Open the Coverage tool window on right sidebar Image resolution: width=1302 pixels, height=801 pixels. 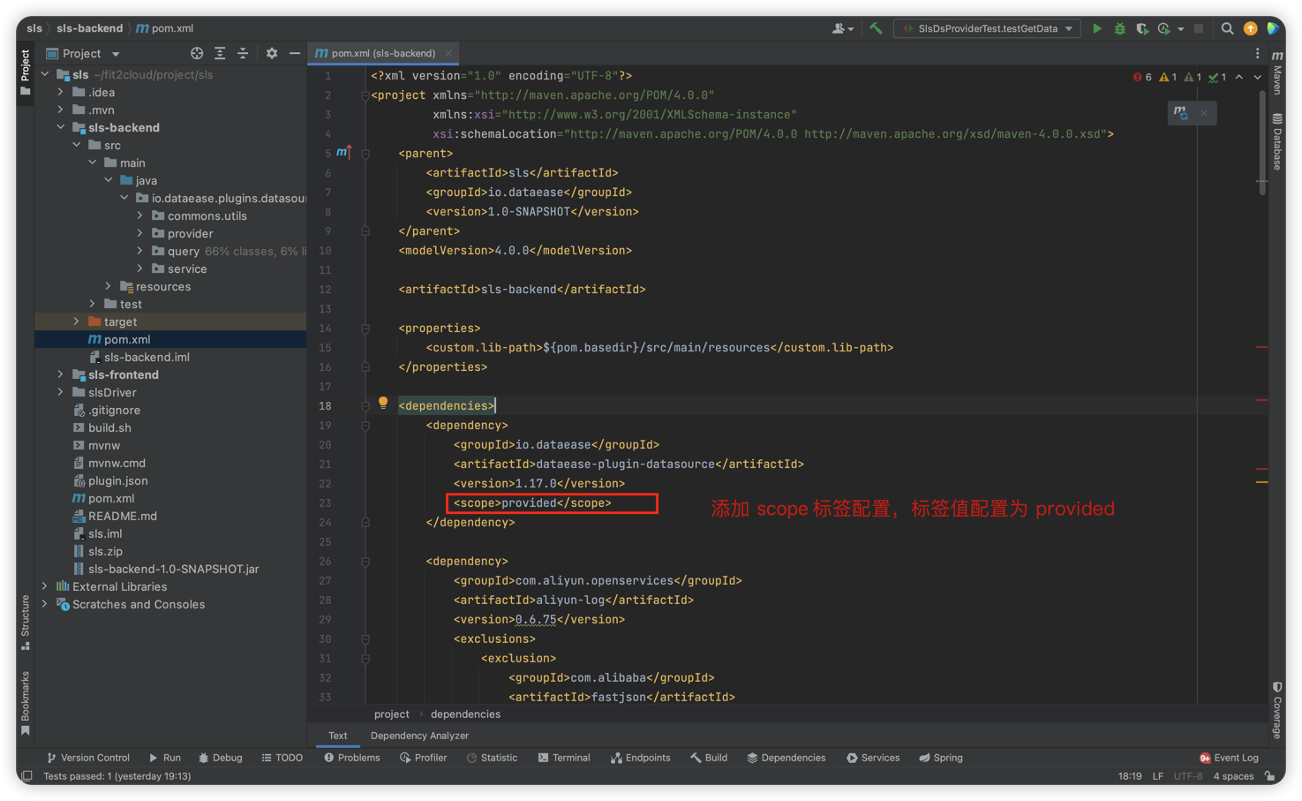click(x=1277, y=712)
